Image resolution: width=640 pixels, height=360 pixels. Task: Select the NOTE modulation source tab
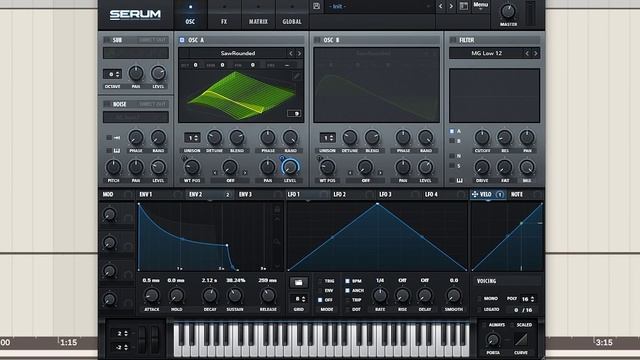point(525,194)
